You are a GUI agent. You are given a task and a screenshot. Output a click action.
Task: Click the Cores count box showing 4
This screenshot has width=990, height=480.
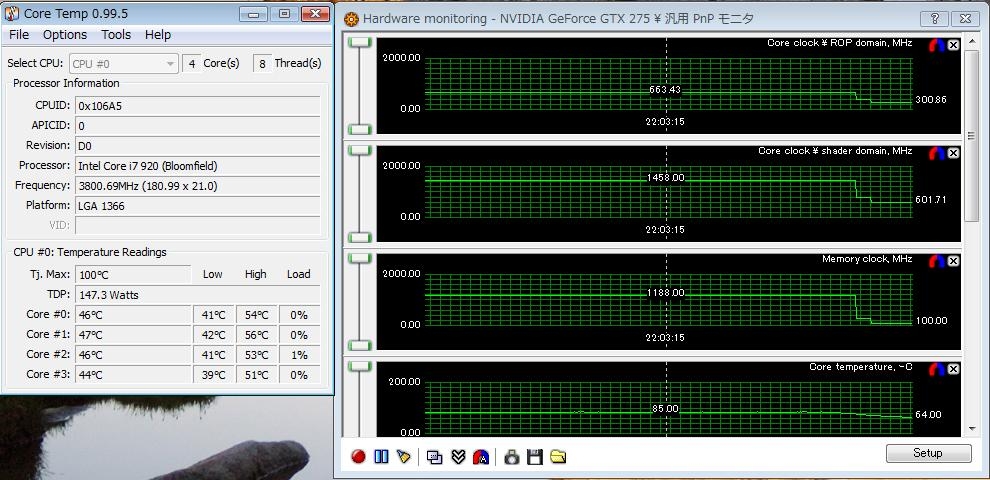(191, 64)
